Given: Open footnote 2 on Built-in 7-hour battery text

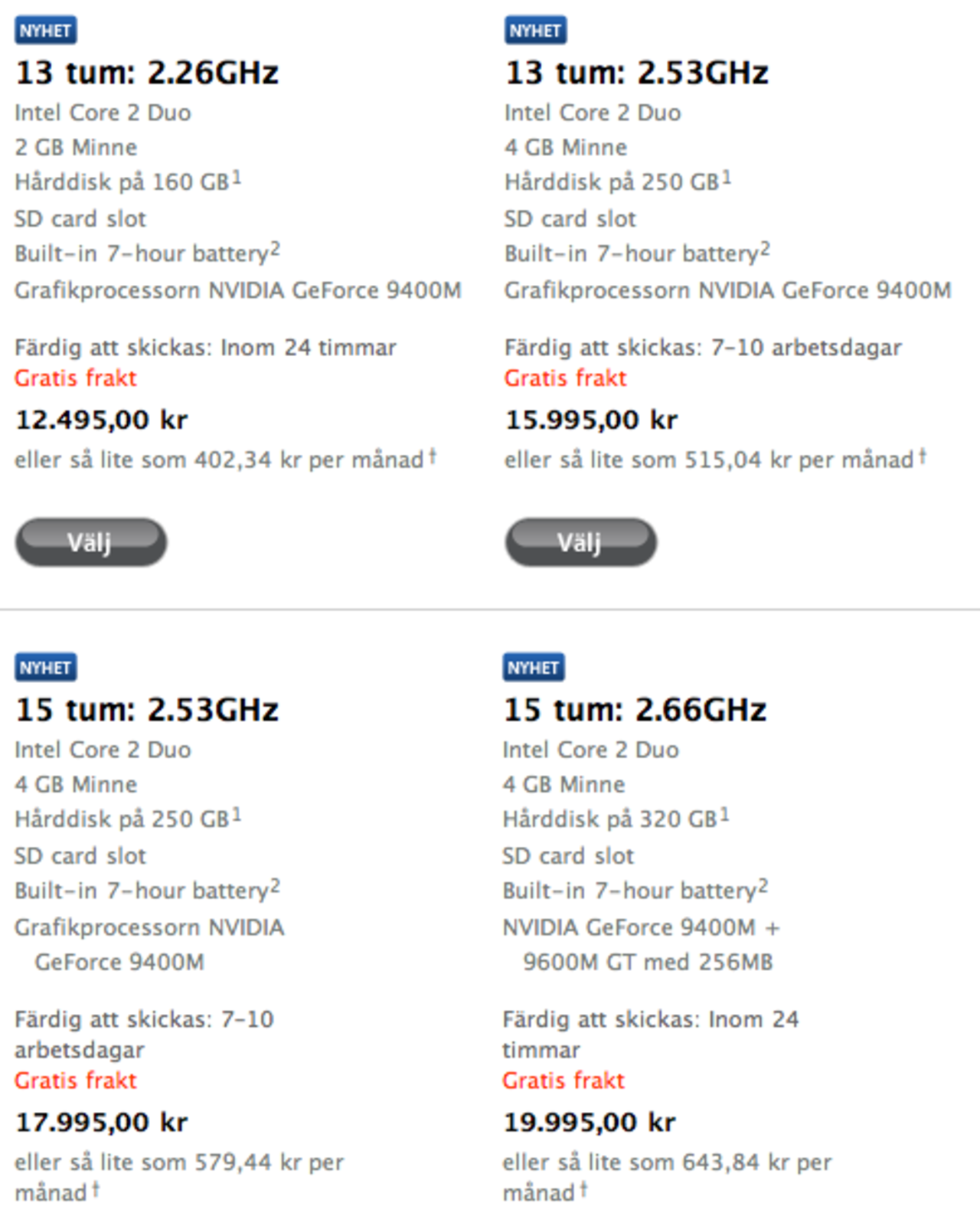Looking at the screenshot, I should coord(276,246).
